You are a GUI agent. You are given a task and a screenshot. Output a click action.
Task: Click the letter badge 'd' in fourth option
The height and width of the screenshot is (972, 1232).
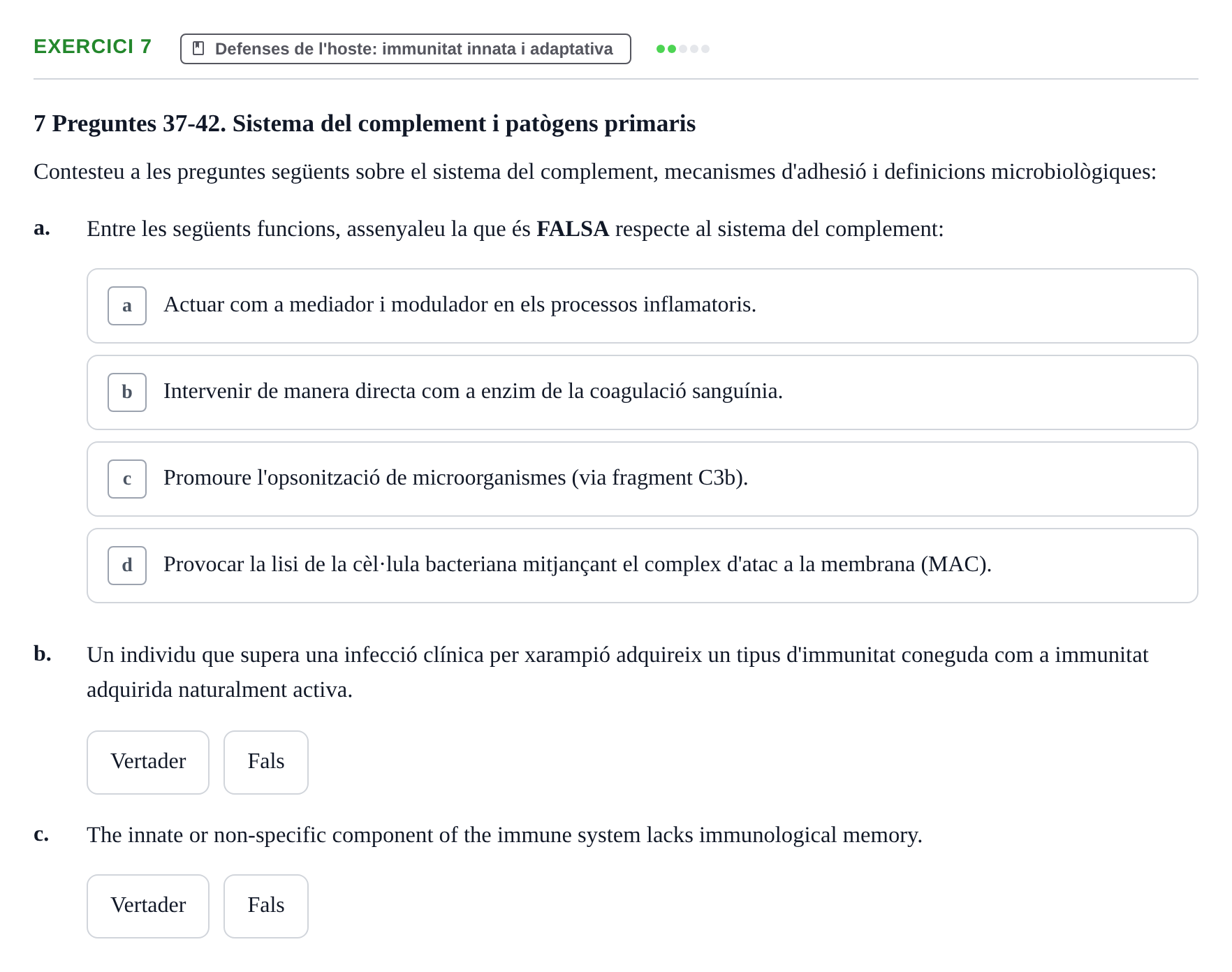point(127,566)
